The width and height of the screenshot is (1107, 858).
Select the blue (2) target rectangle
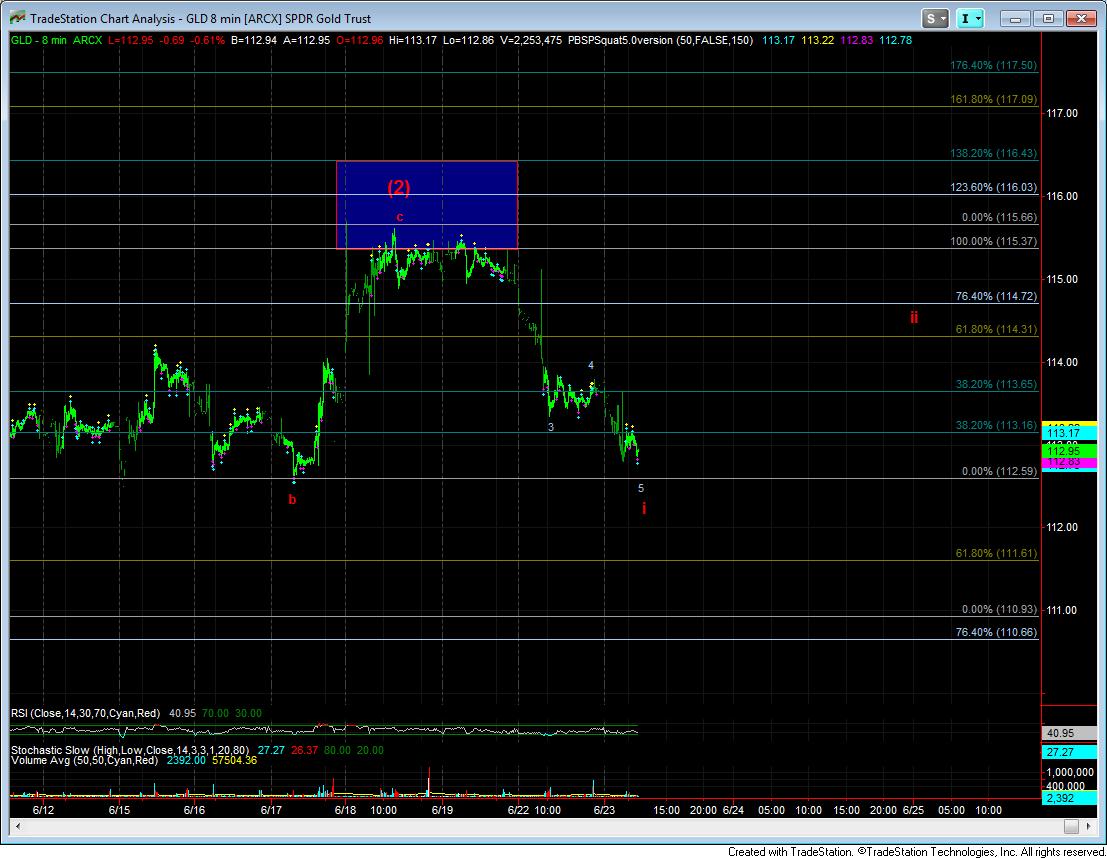[x=427, y=205]
